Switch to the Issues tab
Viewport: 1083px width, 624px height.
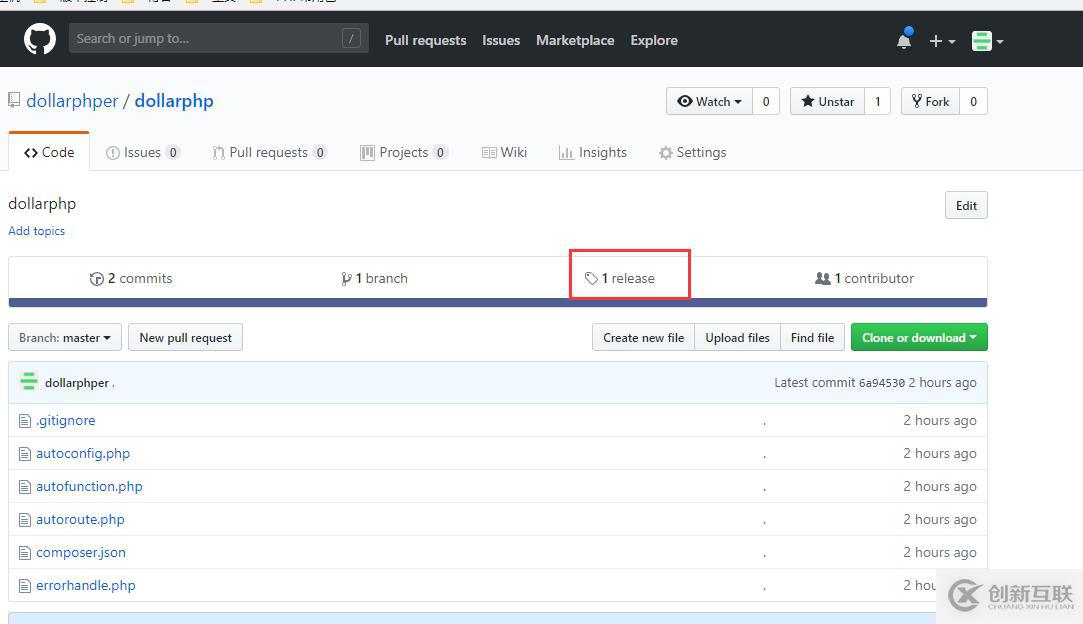tap(143, 152)
